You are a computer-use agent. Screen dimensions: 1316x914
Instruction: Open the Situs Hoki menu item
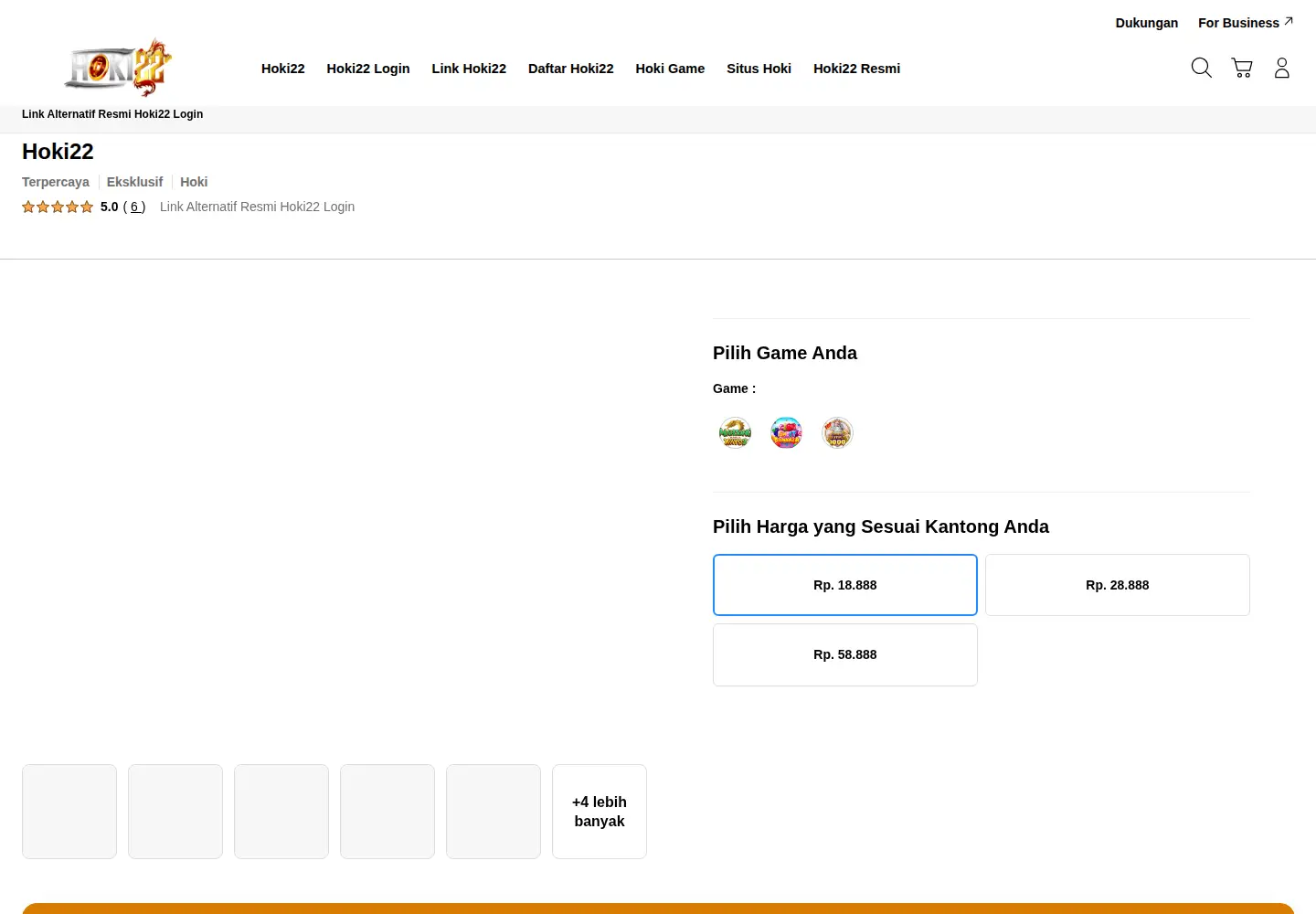tap(759, 69)
